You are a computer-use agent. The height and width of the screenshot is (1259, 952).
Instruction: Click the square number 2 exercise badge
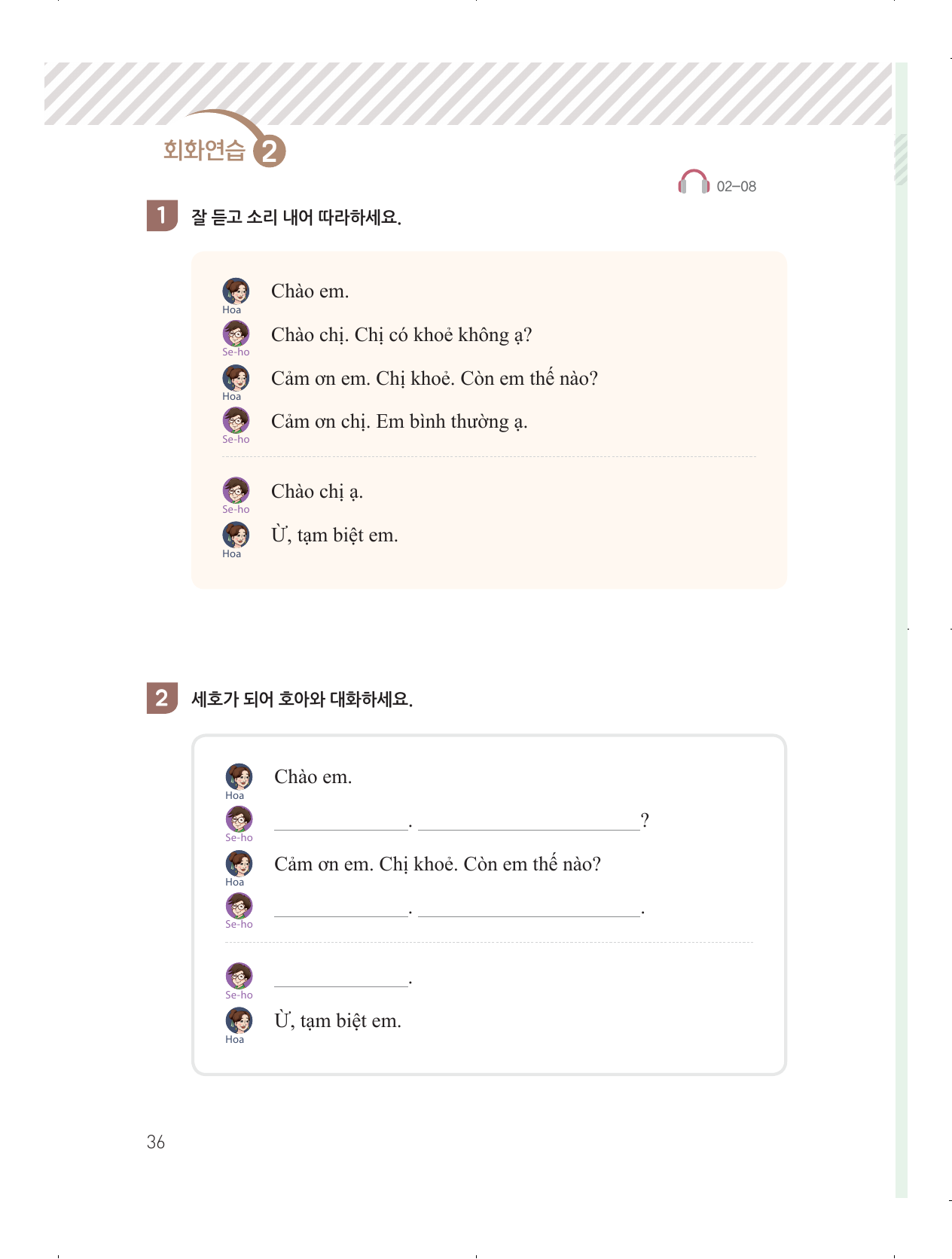coord(161,698)
